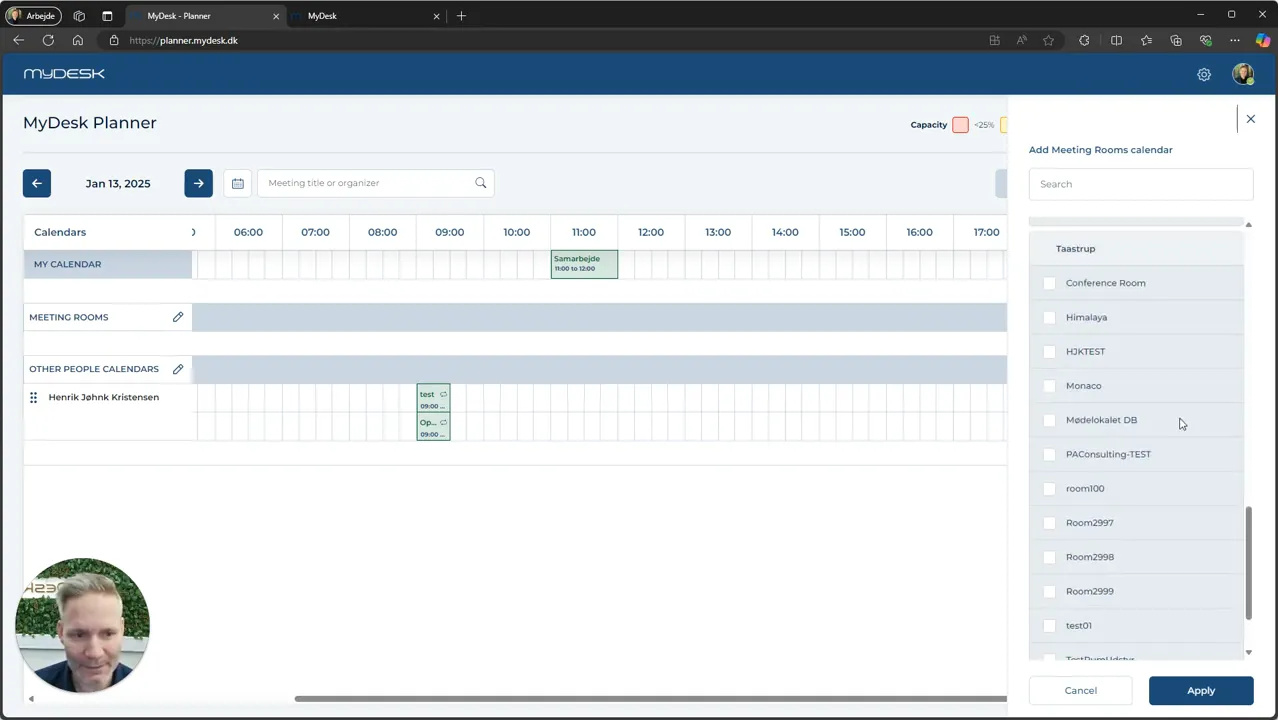Click the search magnifier icon
The width and height of the screenshot is (1278, 720).
coord(481,183)
